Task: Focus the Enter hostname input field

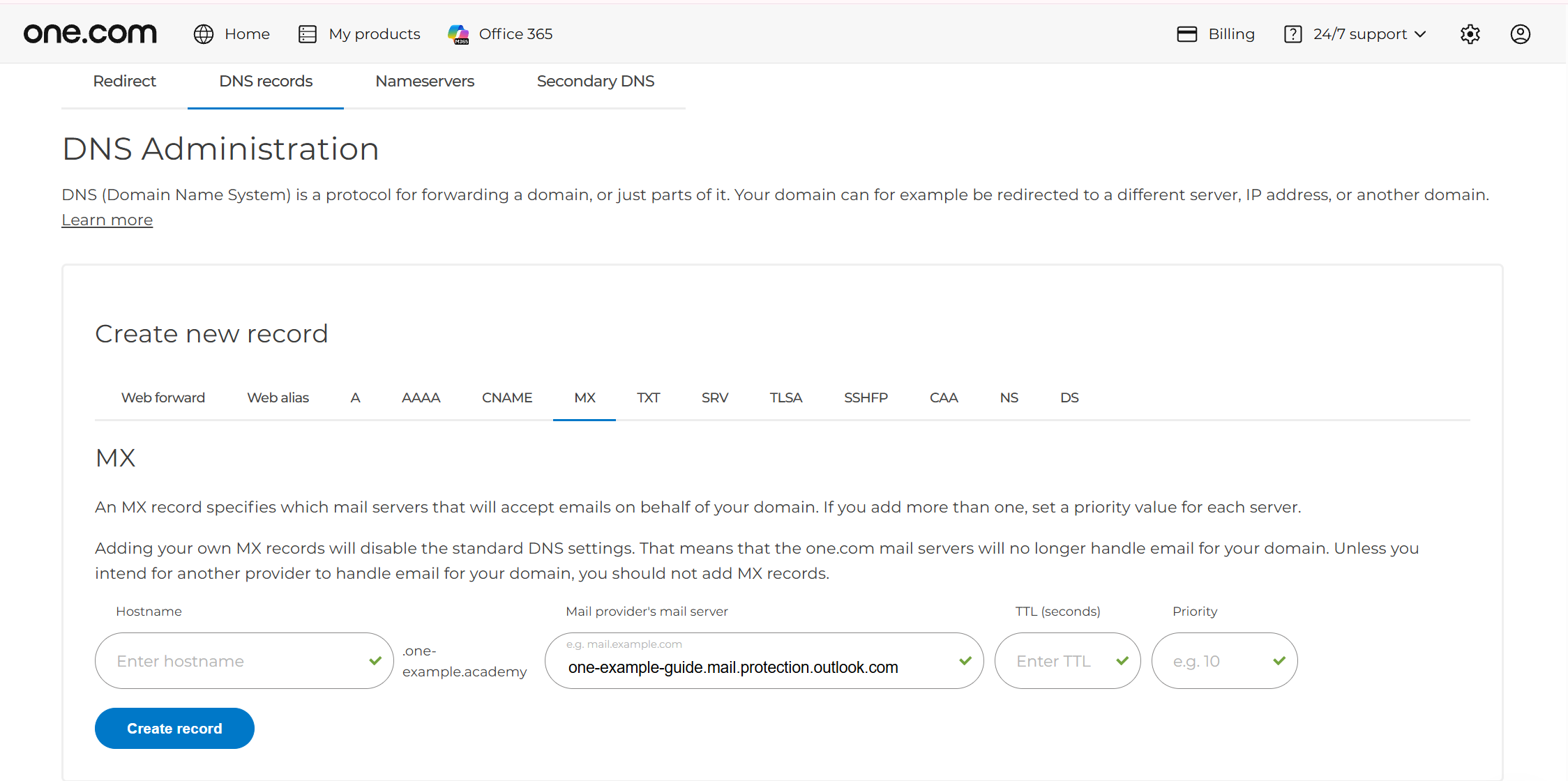Action: click(x=244, y=661)
